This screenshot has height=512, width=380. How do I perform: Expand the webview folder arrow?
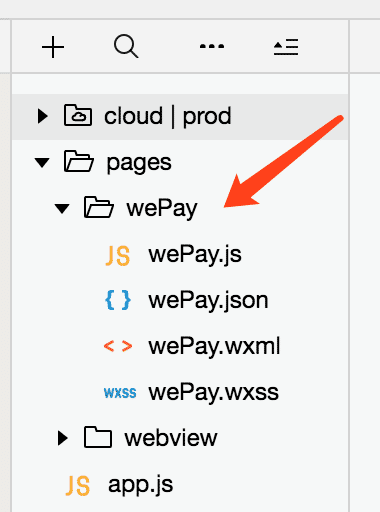tap(63, 438)
